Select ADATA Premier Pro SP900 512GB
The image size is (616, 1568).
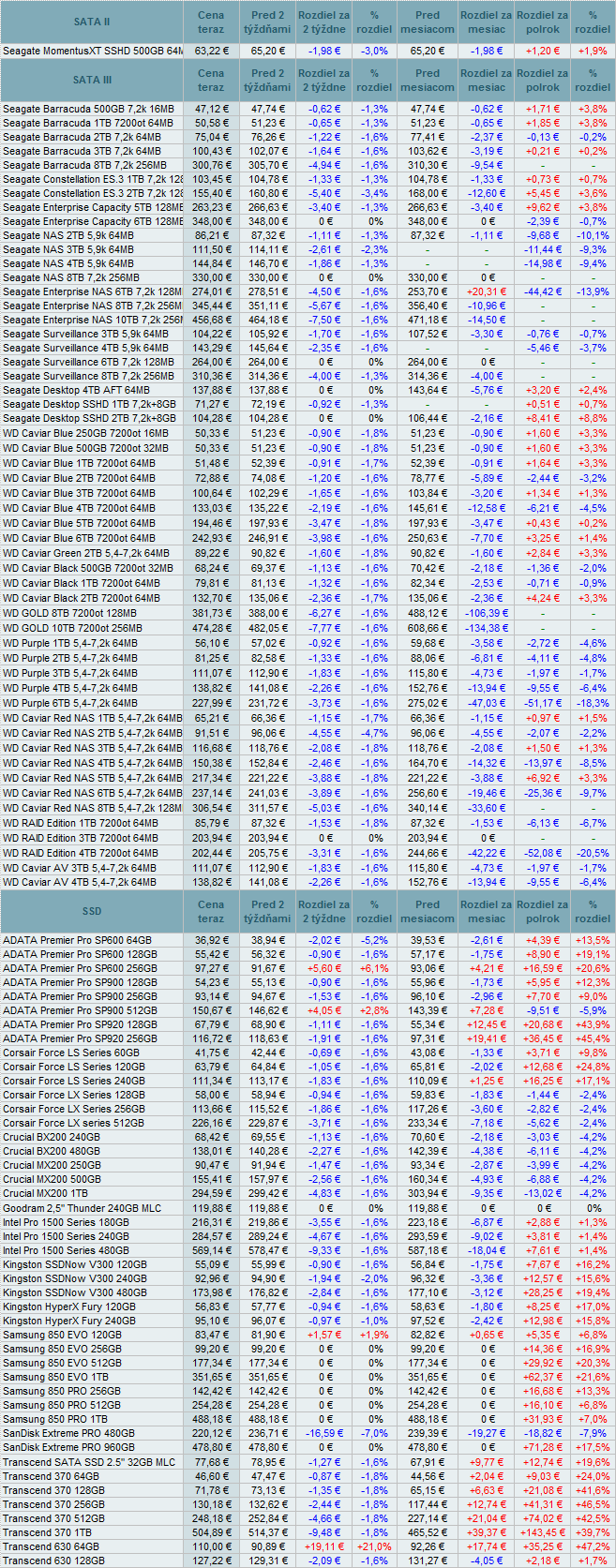[80, 1010]
